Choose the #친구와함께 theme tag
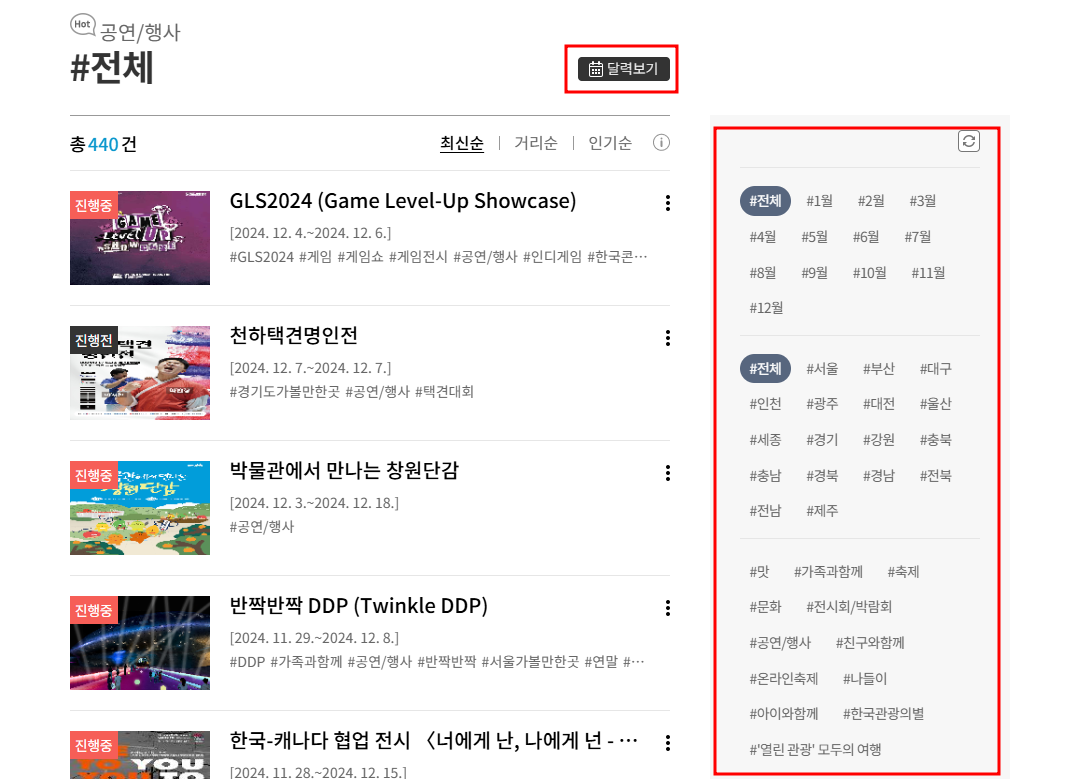The image size is (1071, 779). (870, 643)
